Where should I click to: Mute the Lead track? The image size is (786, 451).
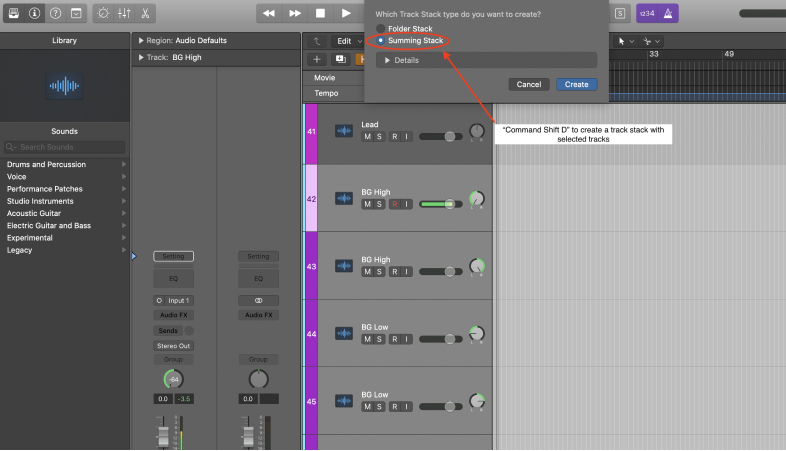(367, 137)
